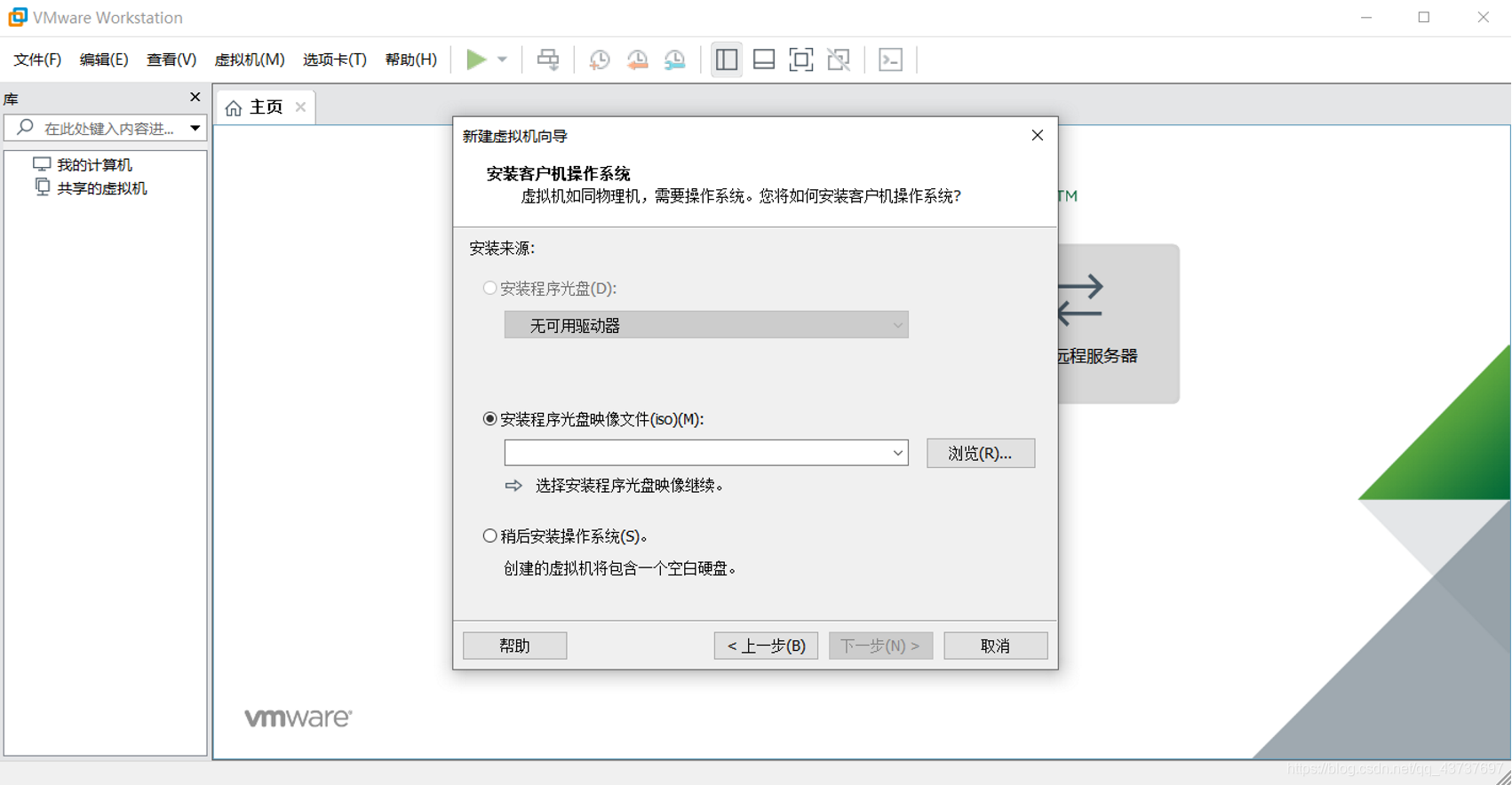Open the 虚拟机(M) menu

[250, 59]
